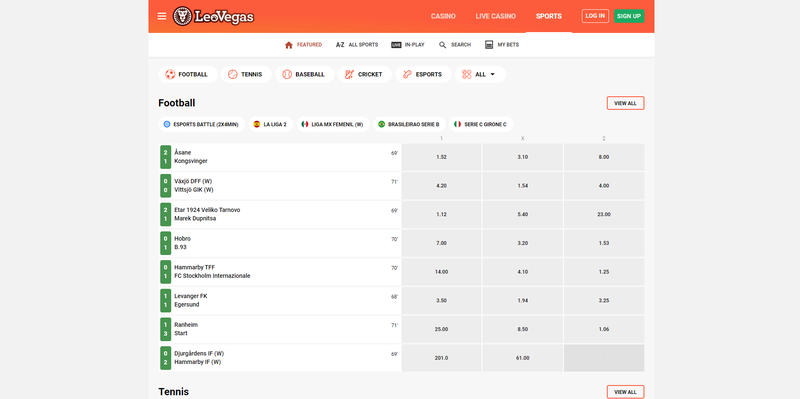Click the My Bets slip icon
The width and height of the screenshot is (800, 399).
pos(489,45)
